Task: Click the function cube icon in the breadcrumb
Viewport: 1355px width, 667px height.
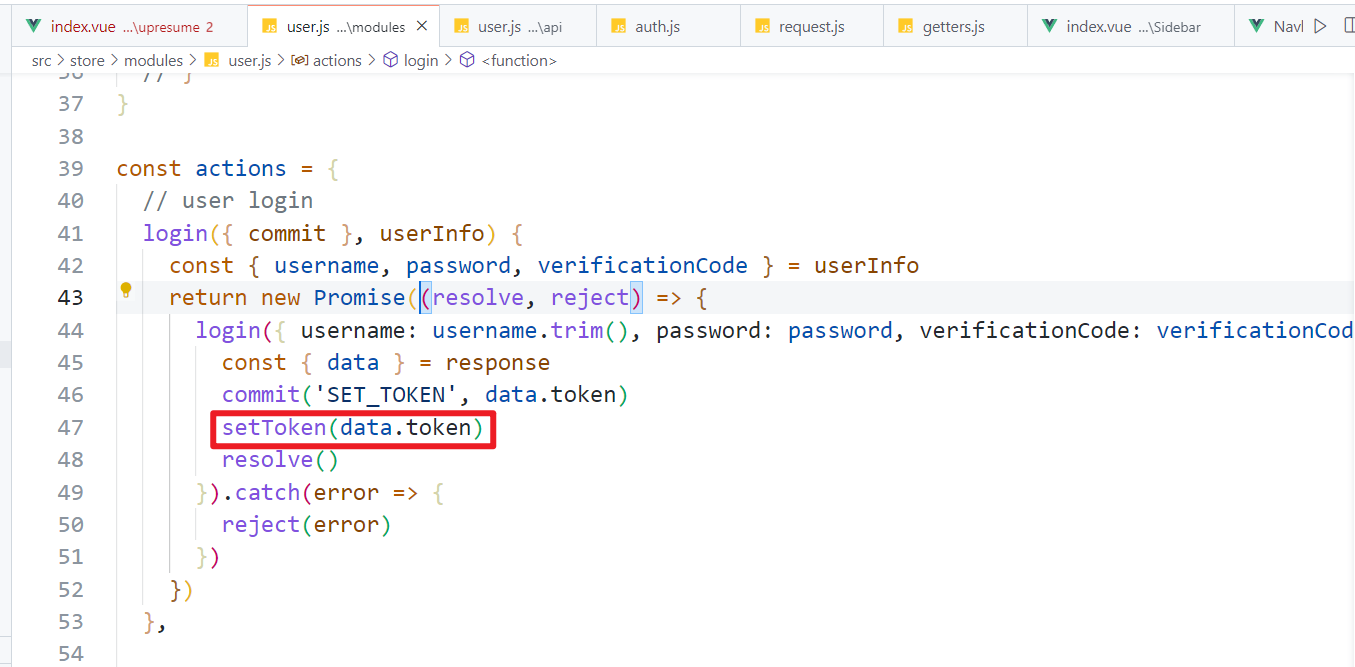Action: point(467,61)
